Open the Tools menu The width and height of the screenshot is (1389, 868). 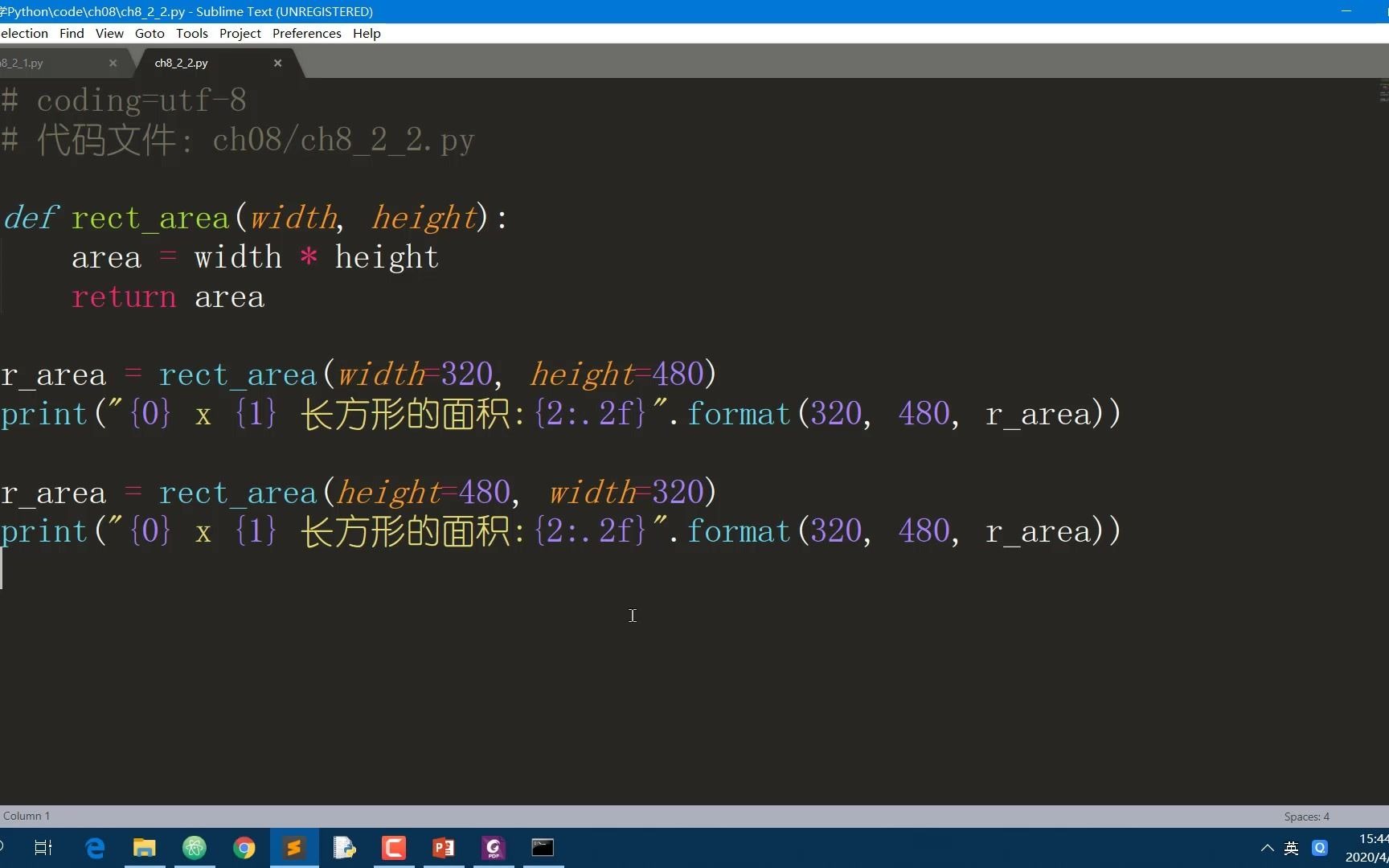pyautogui.click(x=192, y=33)
